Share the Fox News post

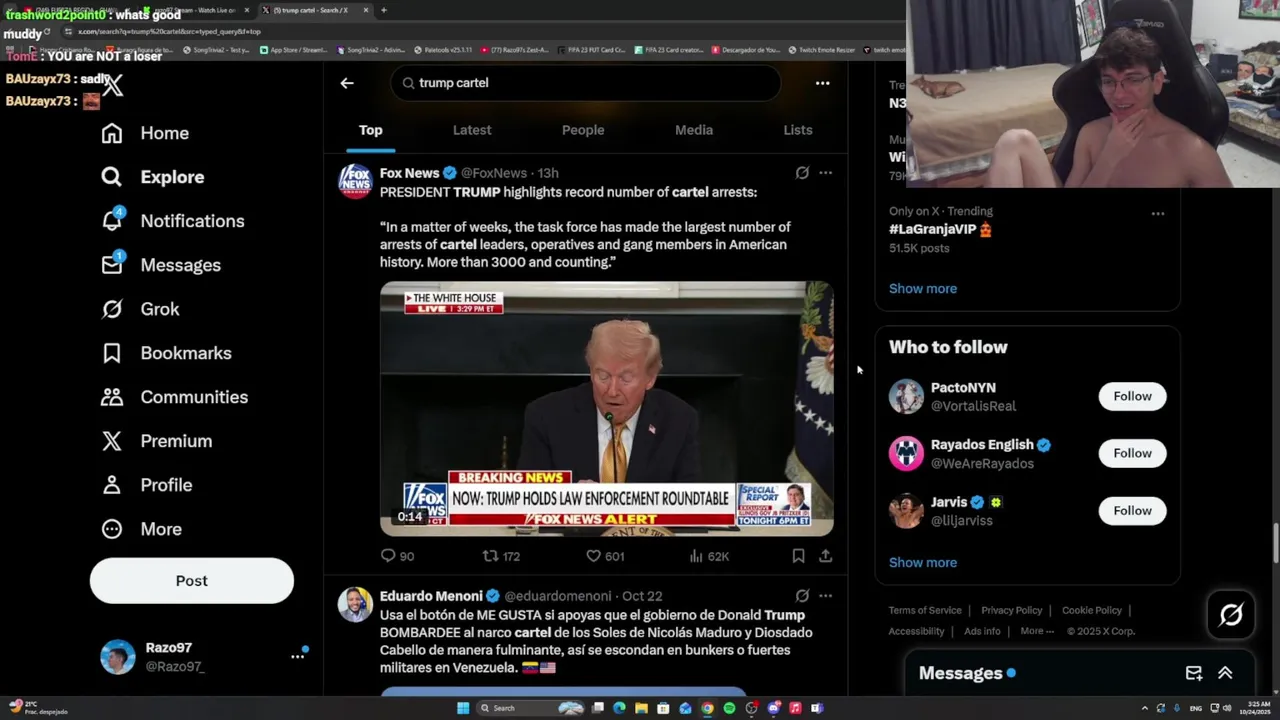coord(825,556)
